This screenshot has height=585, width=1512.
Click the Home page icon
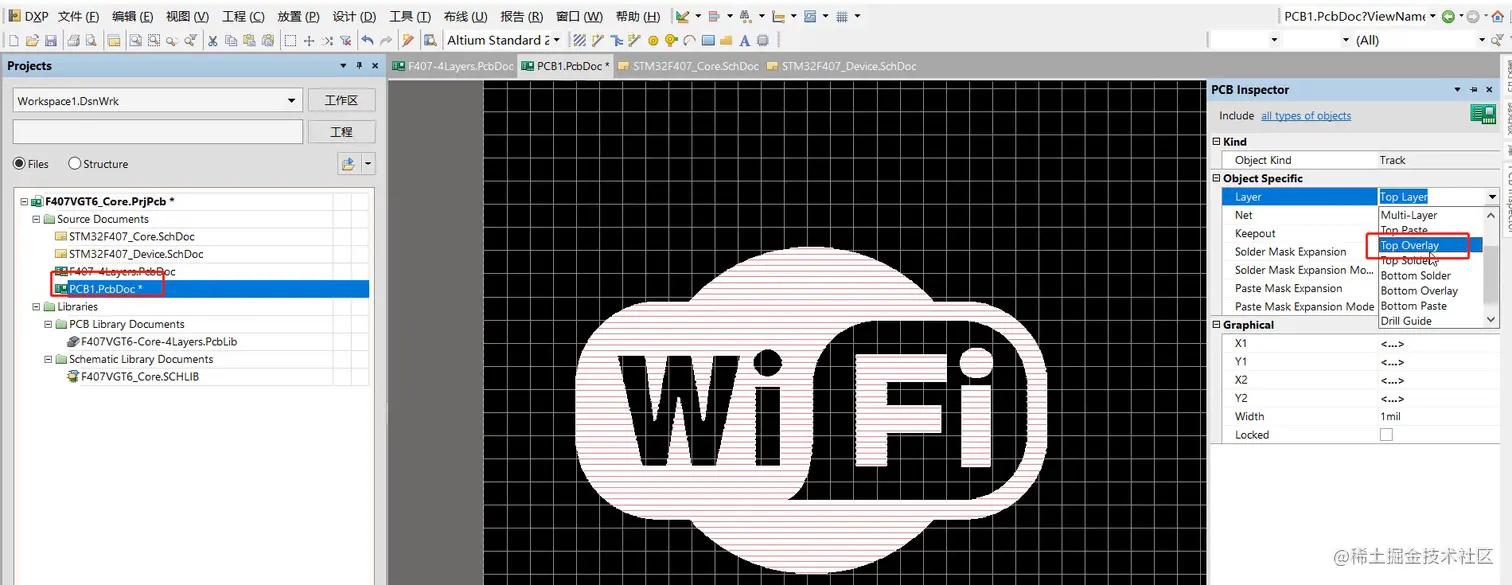pyautogui.click(x=1498, y=16)
